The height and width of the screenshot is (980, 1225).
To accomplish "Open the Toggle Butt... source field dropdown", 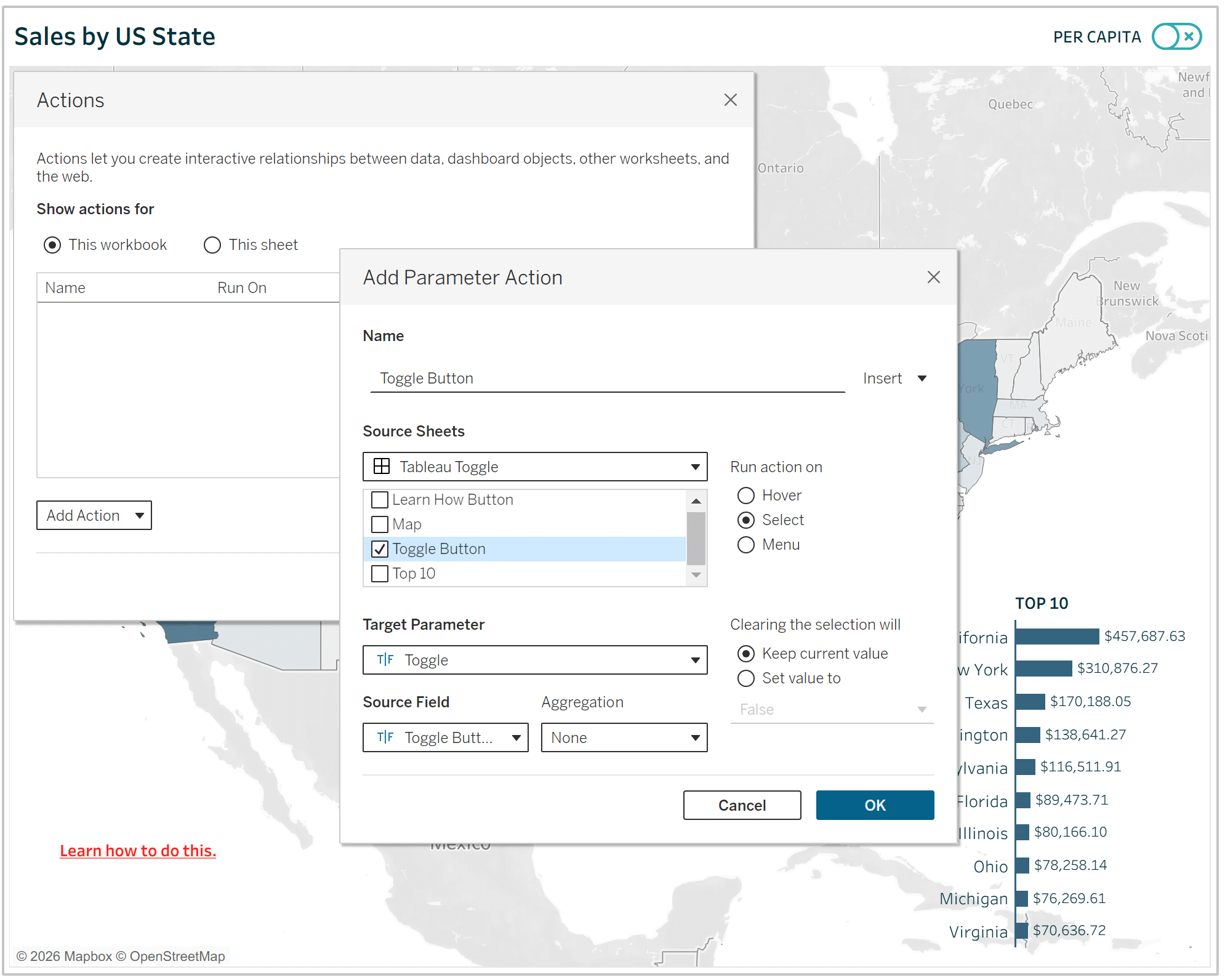I will click(446, 737).
